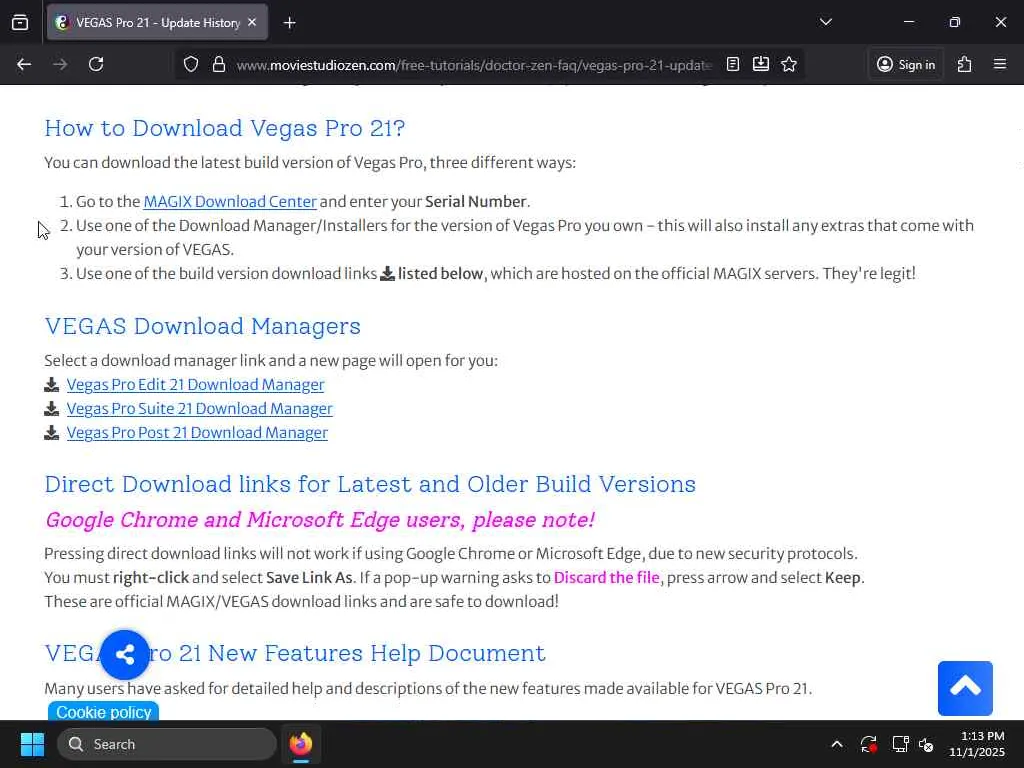Click the taskbar Search box
This screenshot has width=1024, height=768.
167,744
